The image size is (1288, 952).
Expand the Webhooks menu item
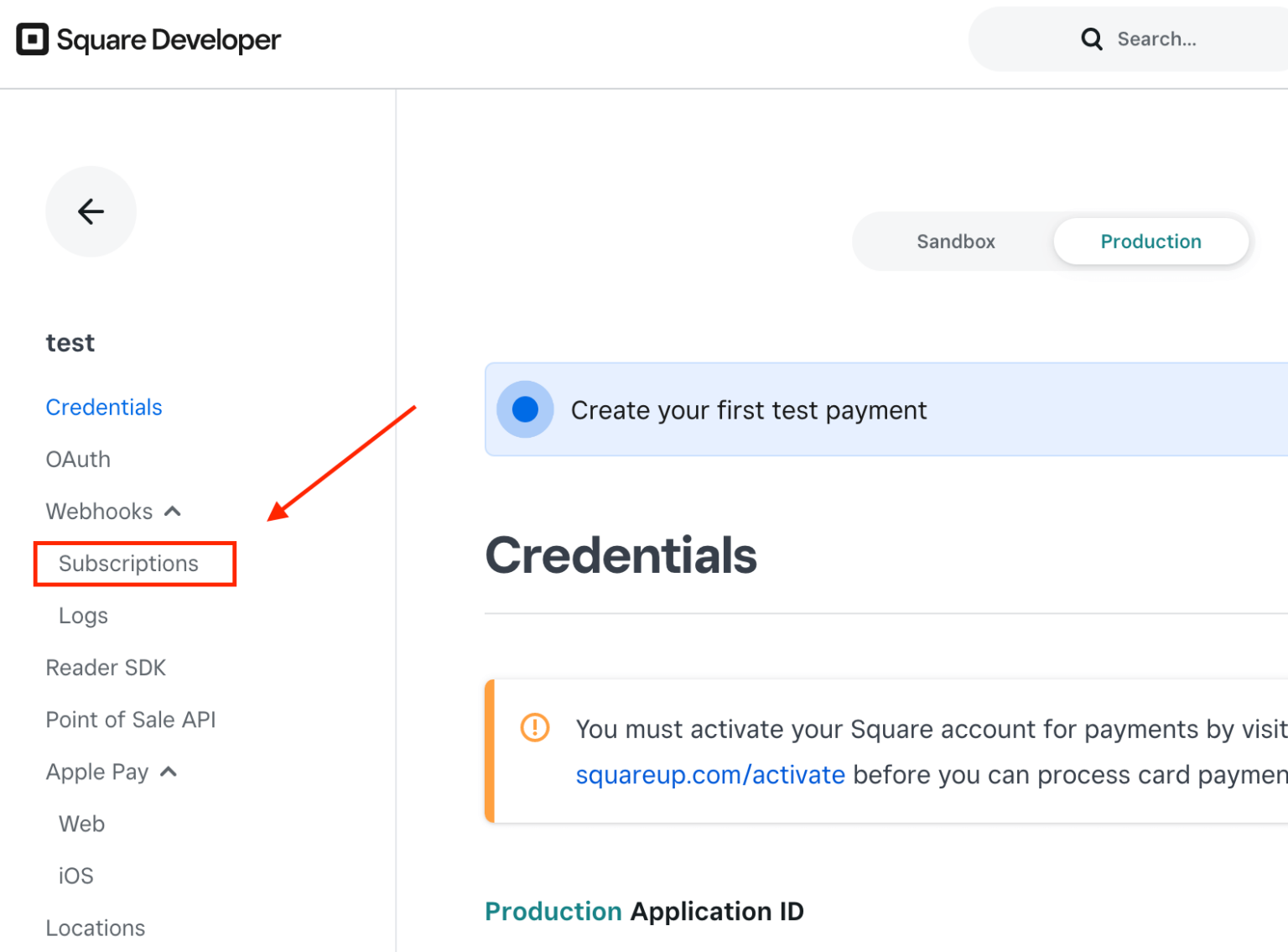[99, 511]
